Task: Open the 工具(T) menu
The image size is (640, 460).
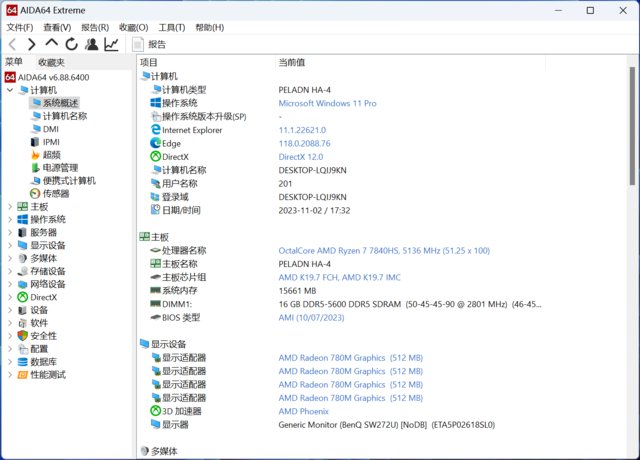Action: tap(172, 27)
